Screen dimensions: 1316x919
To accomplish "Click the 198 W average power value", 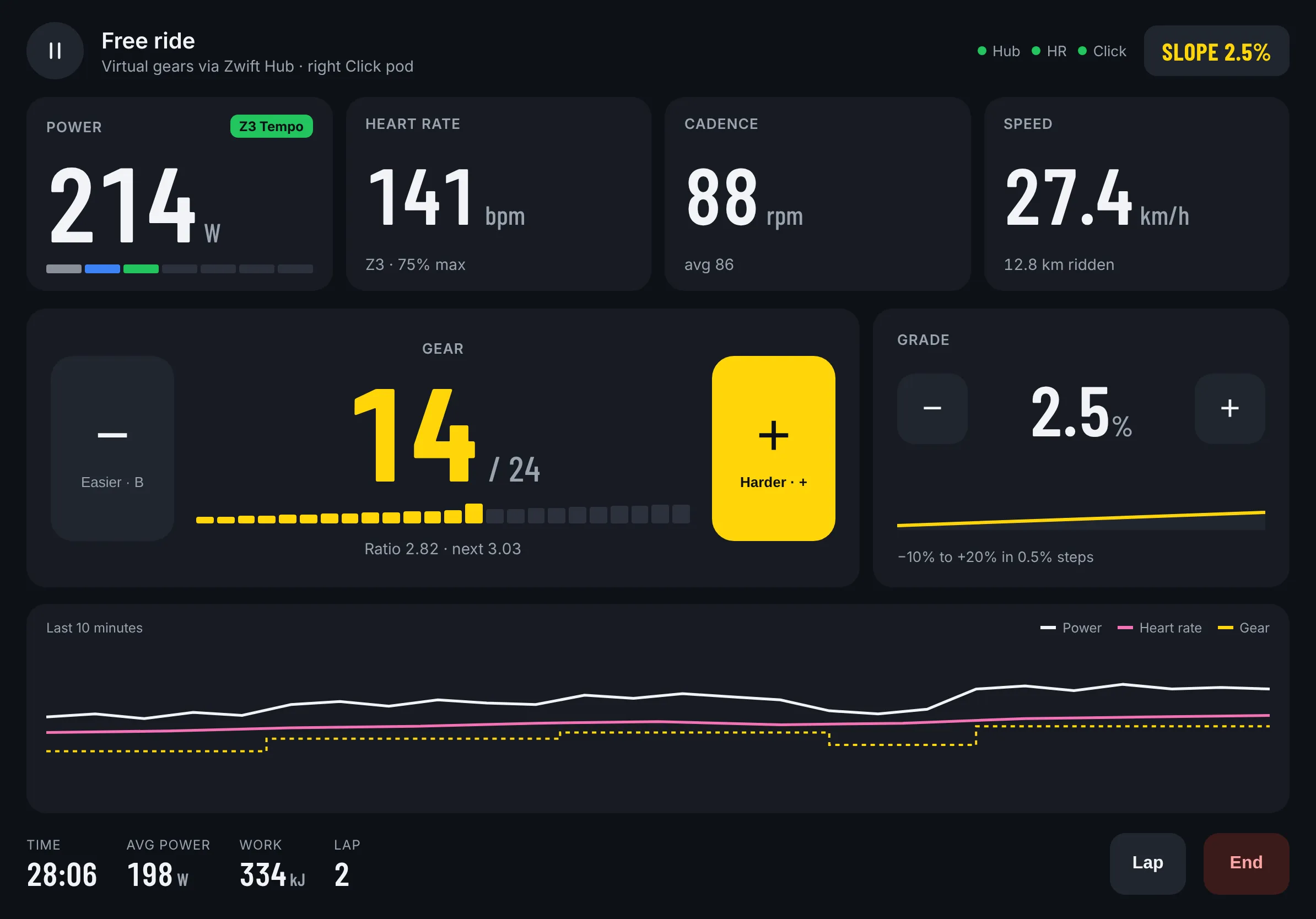I will click(158, 875).
